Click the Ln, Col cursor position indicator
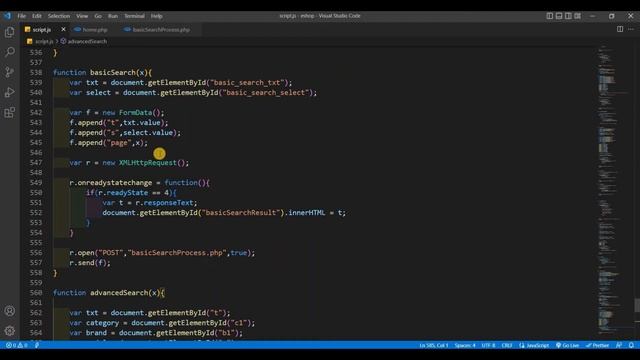Image resolution: width=640 pixels, height=360 pixels. point(433,345)
